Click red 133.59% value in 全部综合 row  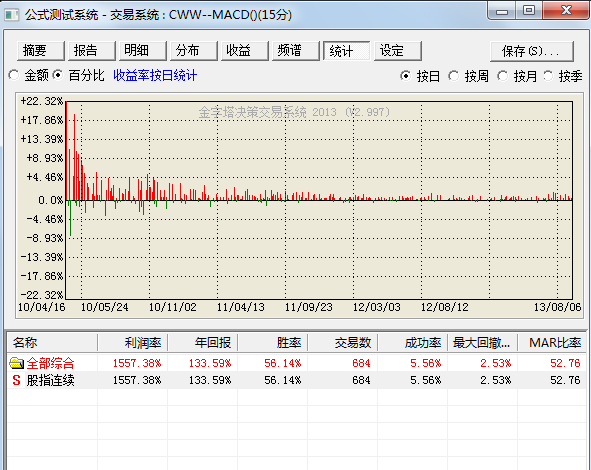pos(210,363)
